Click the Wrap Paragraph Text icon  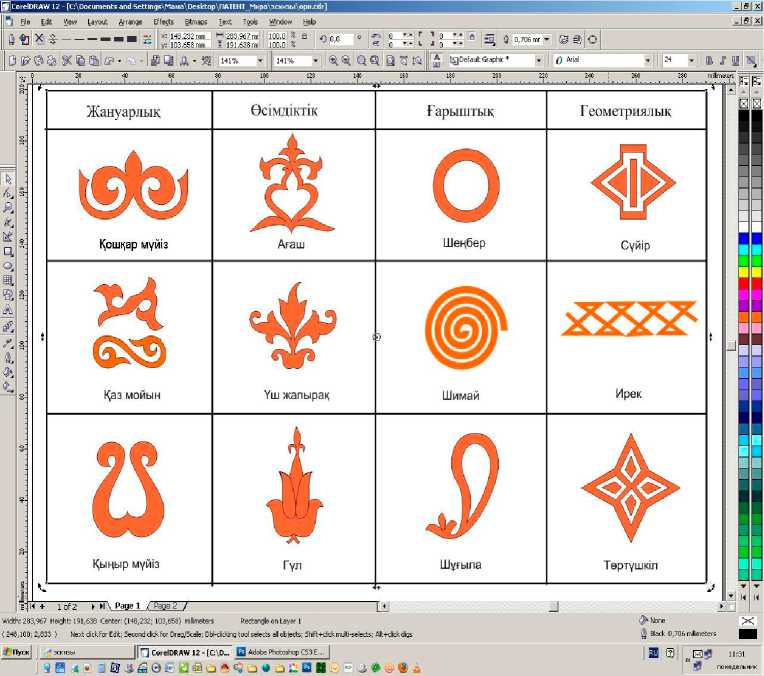(490, 40)
